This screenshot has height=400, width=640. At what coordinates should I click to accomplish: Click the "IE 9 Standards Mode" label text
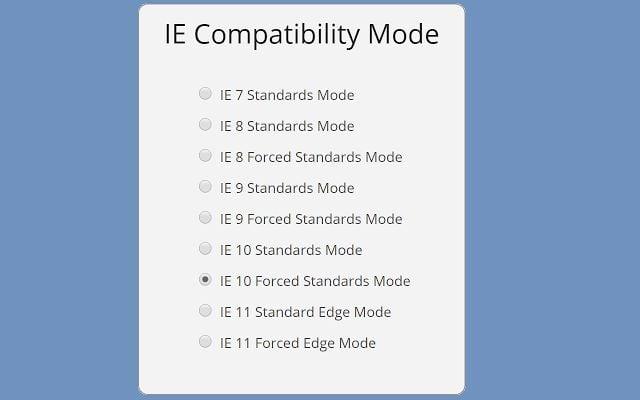[287, 188]
